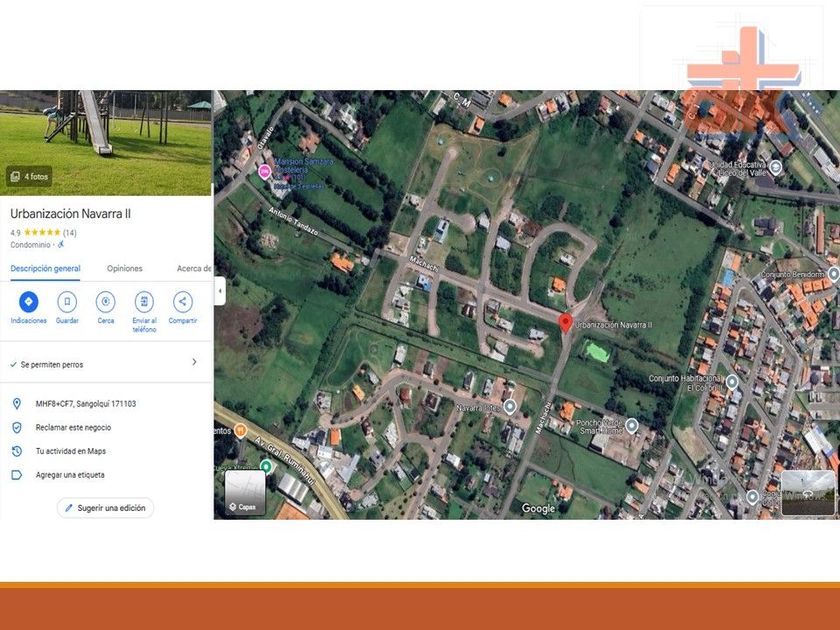This screenshot has width=840, height=630.
Task: Click the Navarra Uno location marker
Action: (x=510, y=406)
